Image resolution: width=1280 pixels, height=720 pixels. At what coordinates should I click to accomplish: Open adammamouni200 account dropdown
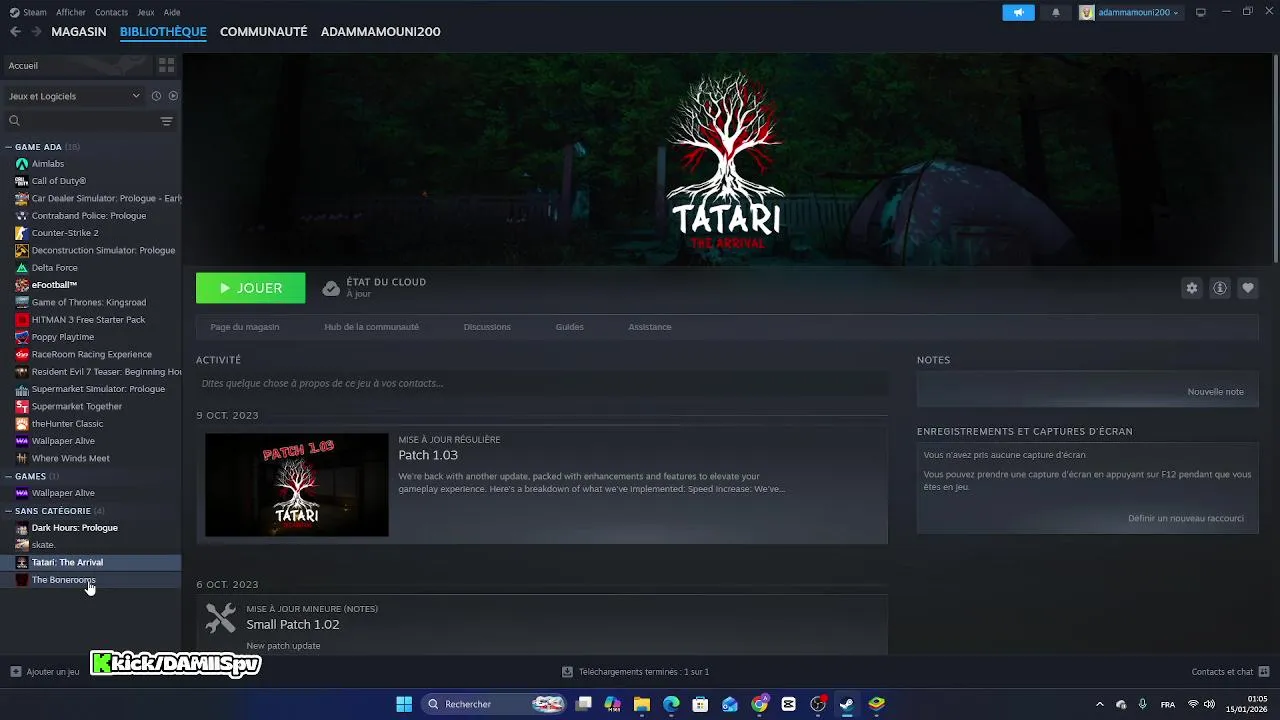point(1130,12)
